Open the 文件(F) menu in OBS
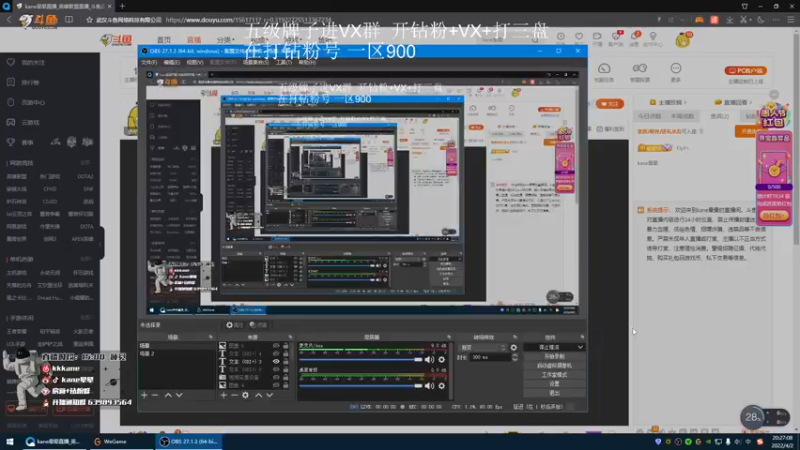This screenshot has width=800, height=450. click(x=149, y=62)
